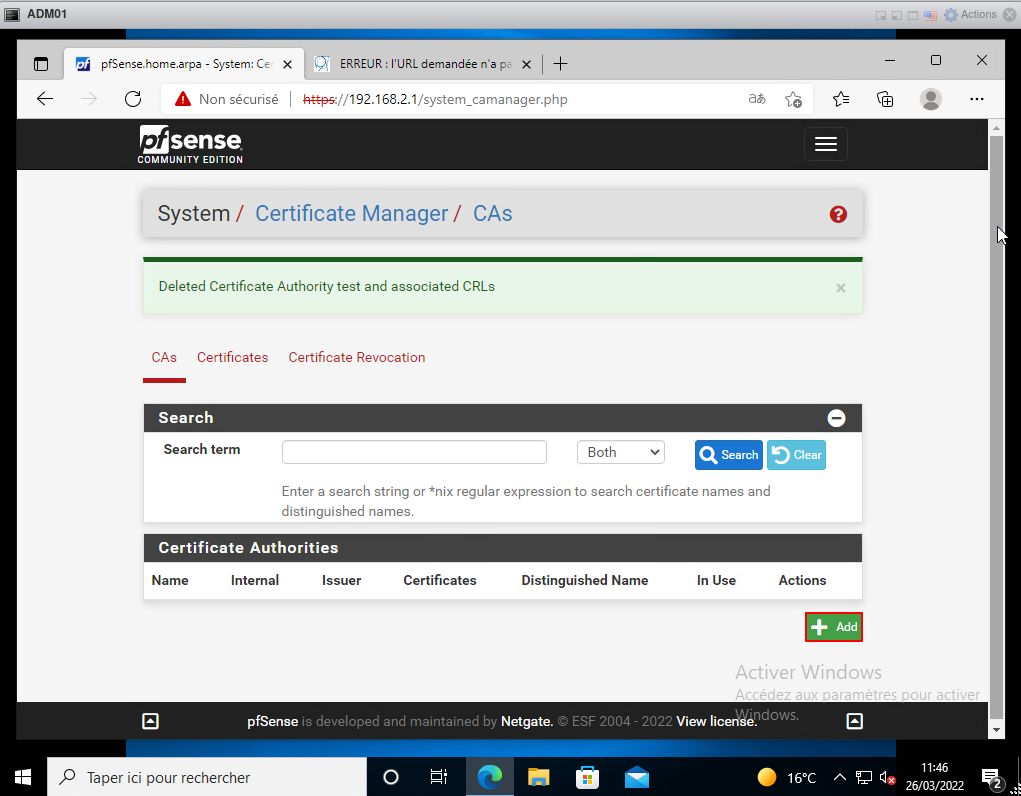1021x796 pixels.
Task: Click the pfSense Community Edition logo
Action: pyautogui.click(x=190, y=145)
